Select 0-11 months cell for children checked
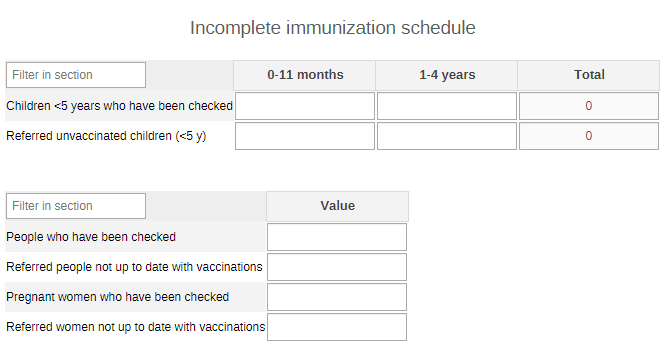 [x=305, y=106]
